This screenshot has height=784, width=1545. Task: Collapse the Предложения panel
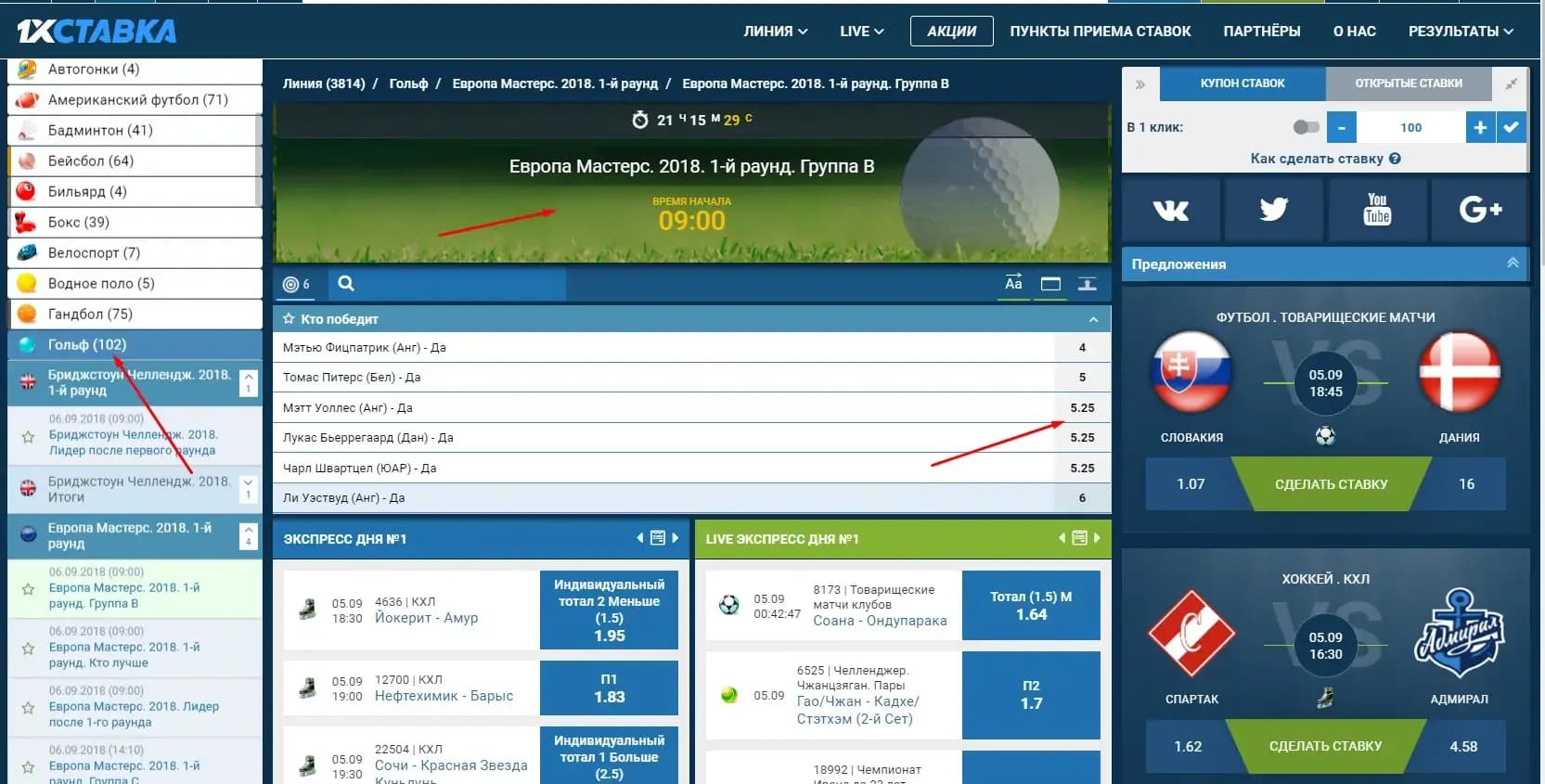point(1513,263)
